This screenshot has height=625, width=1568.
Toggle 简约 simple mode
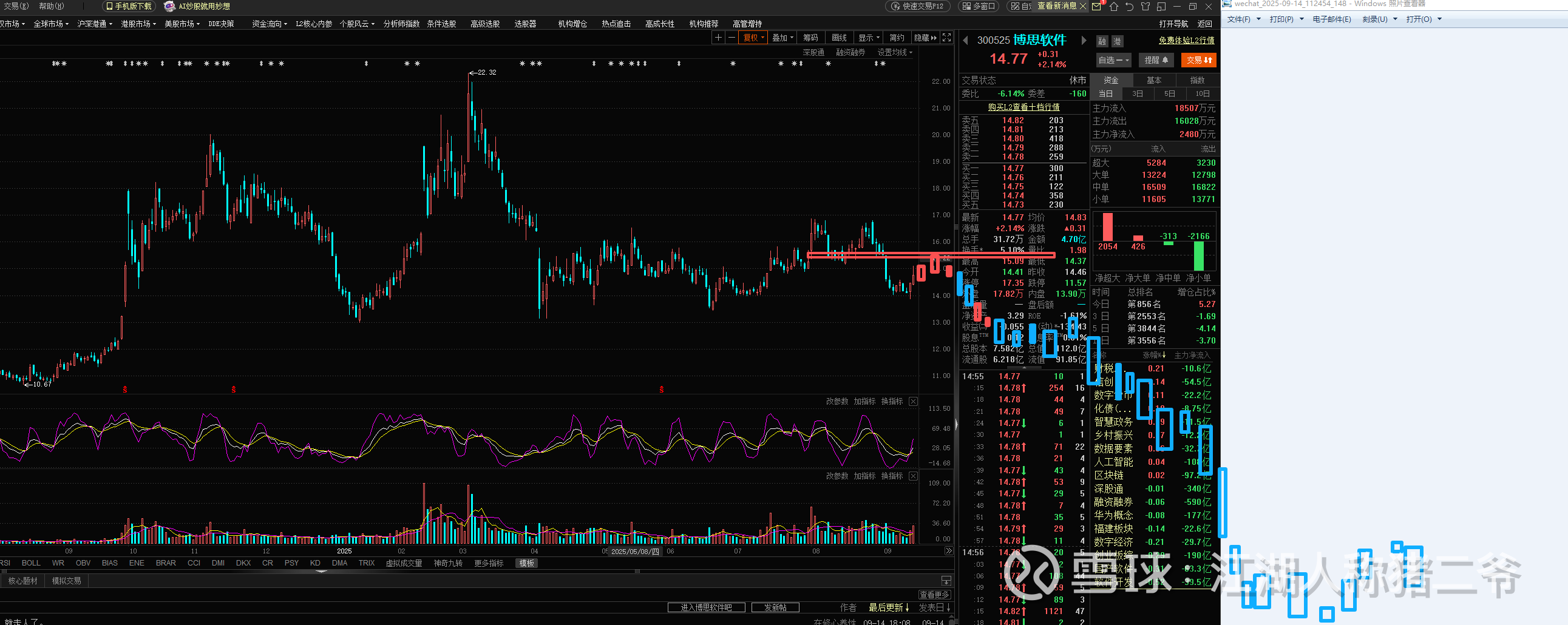click(x=897, y=38)
